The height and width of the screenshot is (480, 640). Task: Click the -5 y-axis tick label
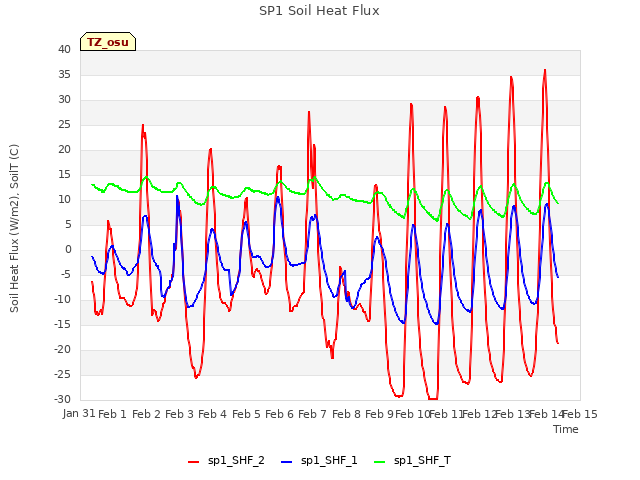click(66, 275)
